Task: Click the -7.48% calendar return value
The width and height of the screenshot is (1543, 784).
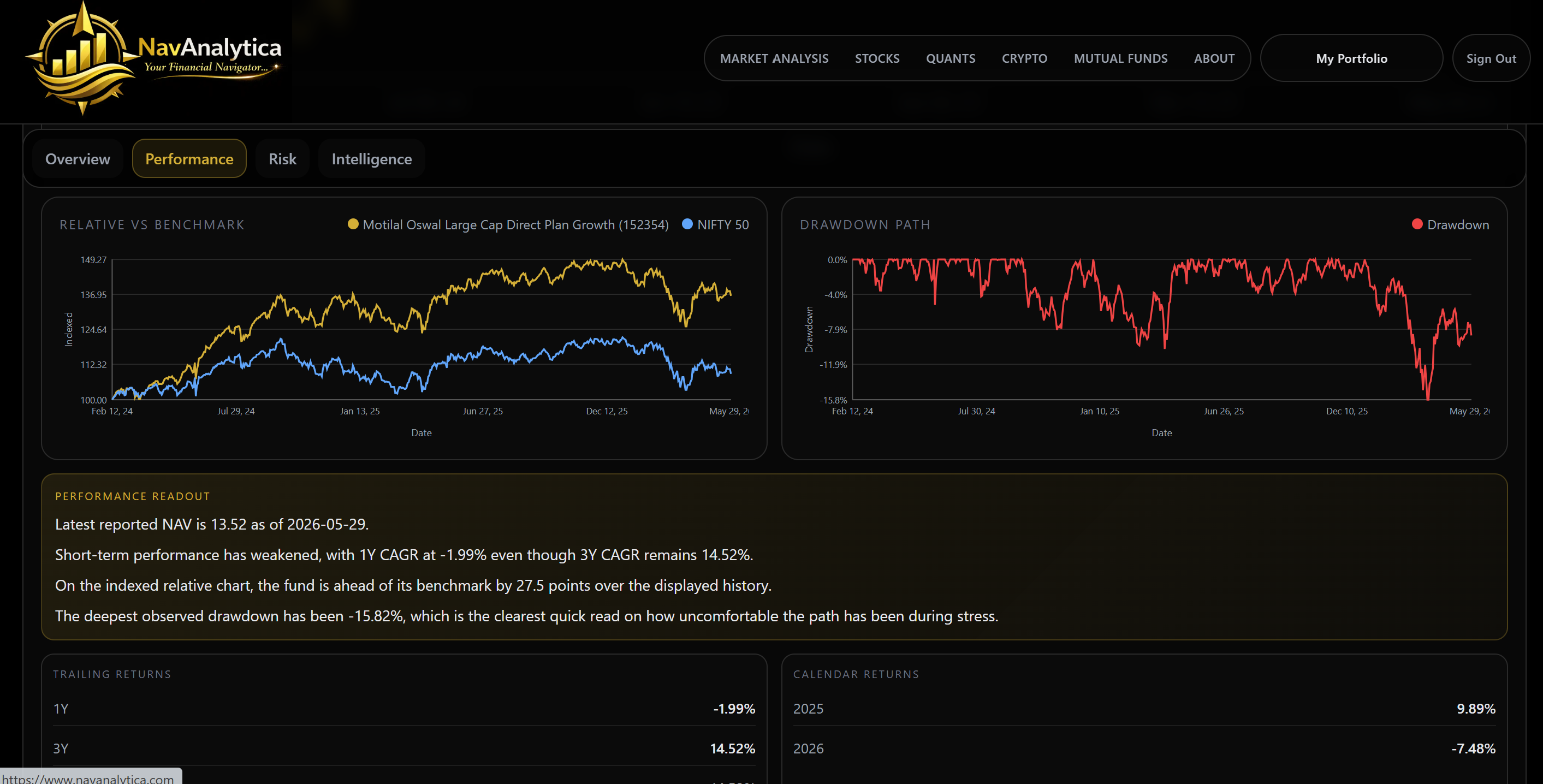Action: point(1474,748)
